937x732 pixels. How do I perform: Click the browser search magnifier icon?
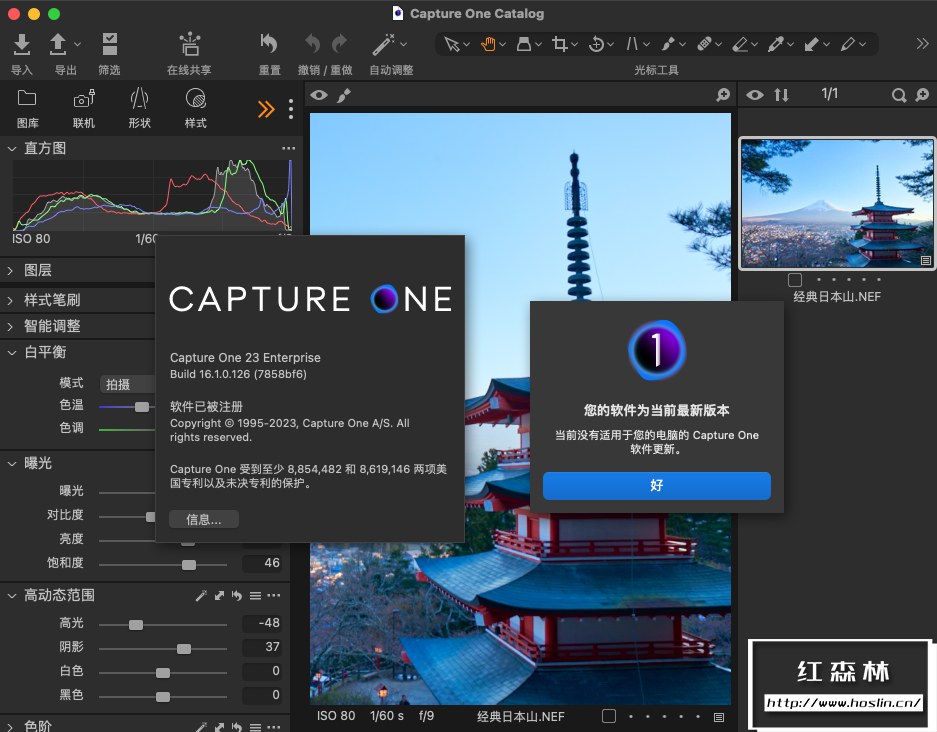coord(899,95)
